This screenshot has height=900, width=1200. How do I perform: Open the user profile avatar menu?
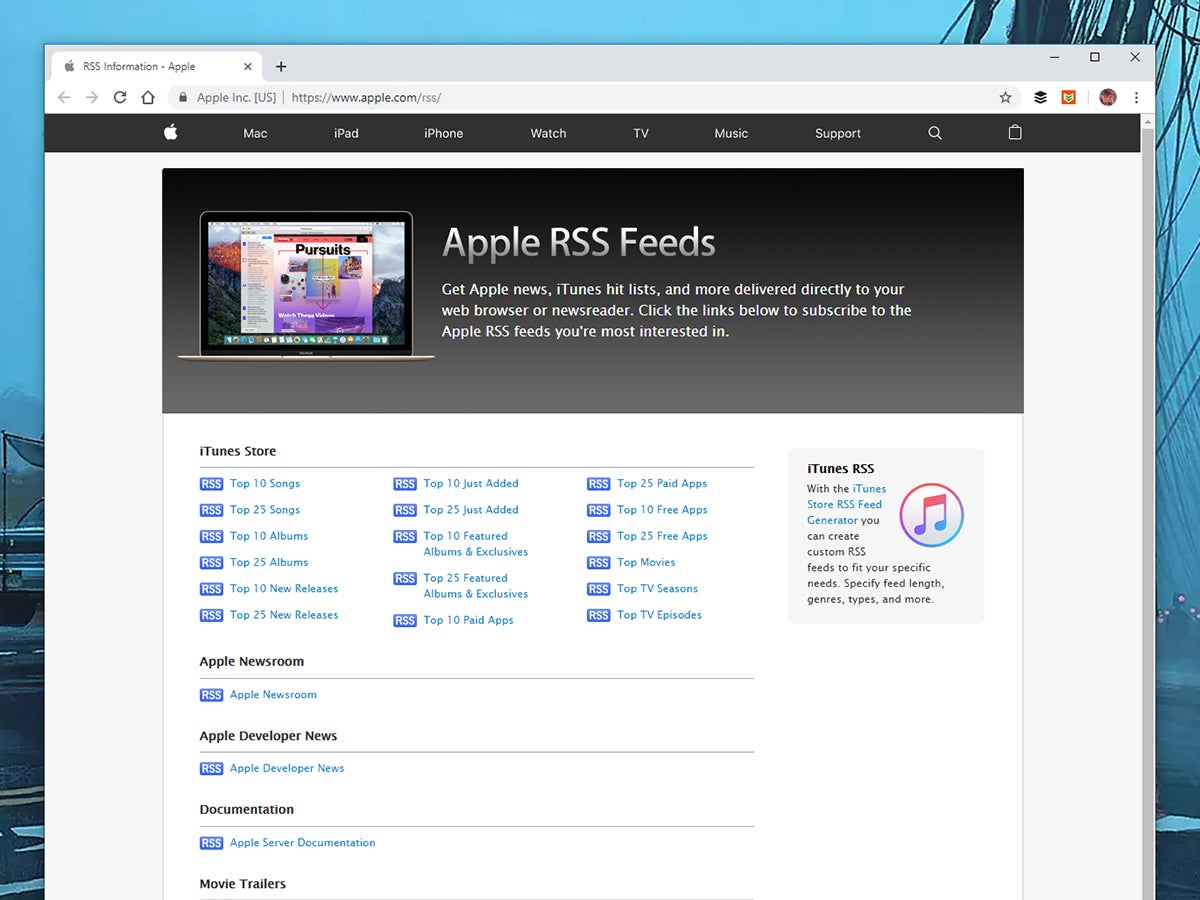pos(1107,97)
